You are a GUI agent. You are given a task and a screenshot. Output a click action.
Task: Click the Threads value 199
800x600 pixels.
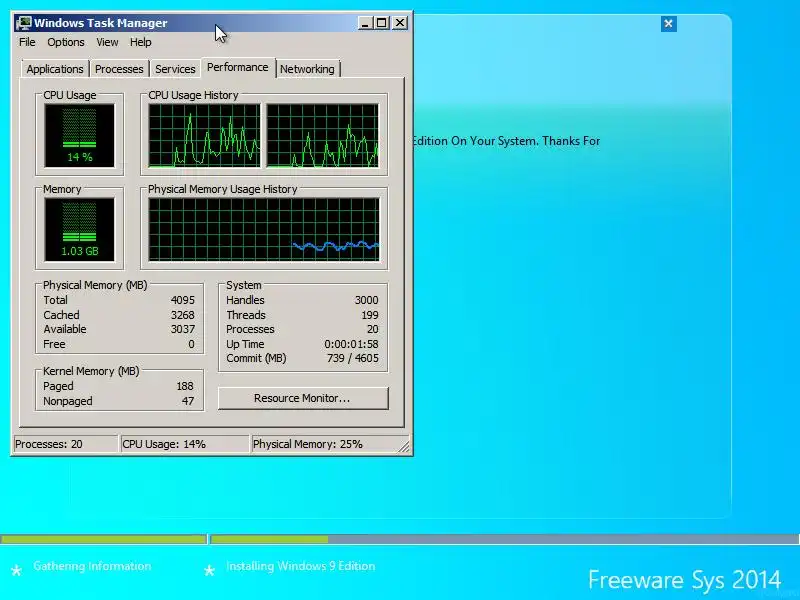370,315
